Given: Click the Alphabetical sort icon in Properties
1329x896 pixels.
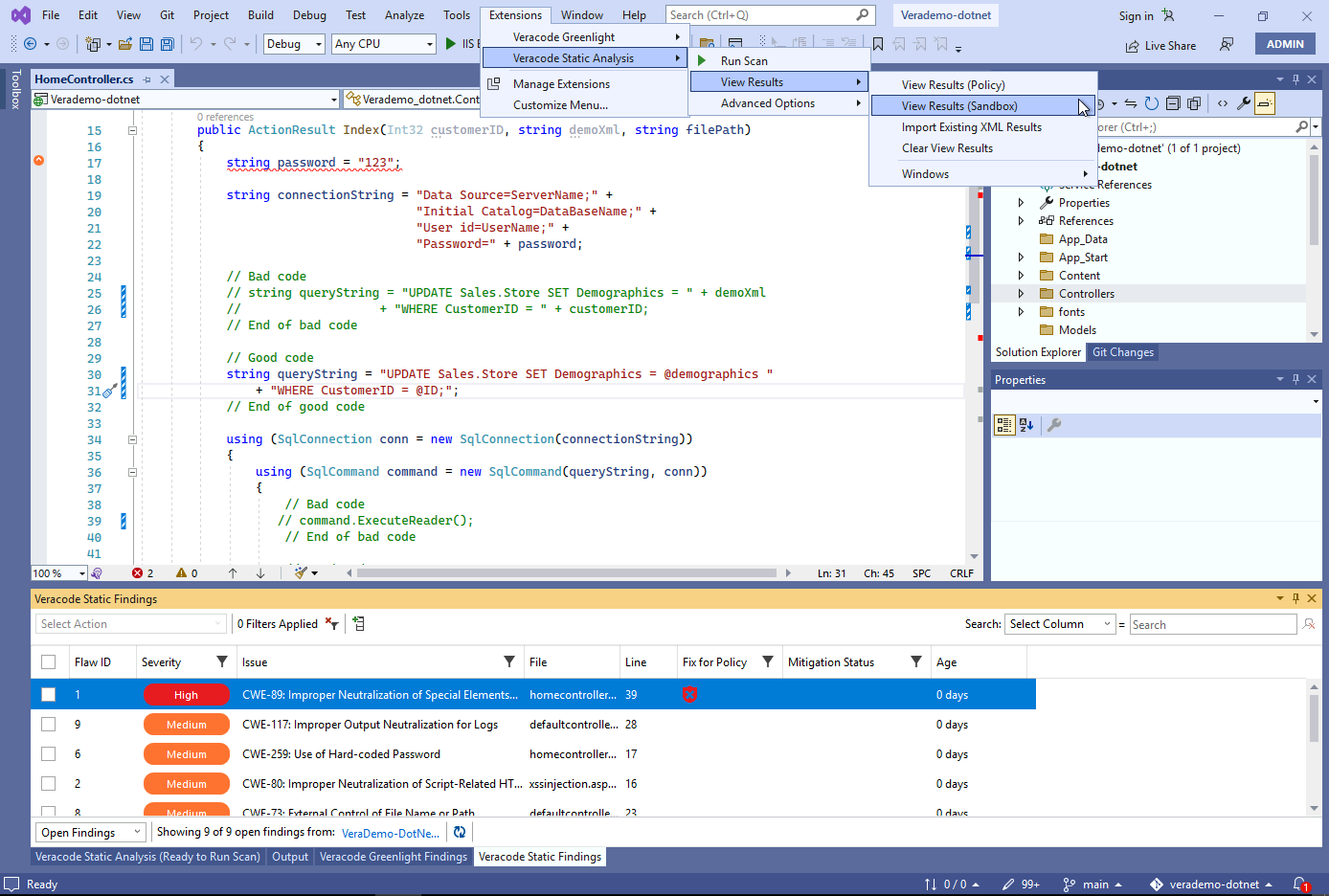Looking at the screenshot, I should coord(1026,425).
